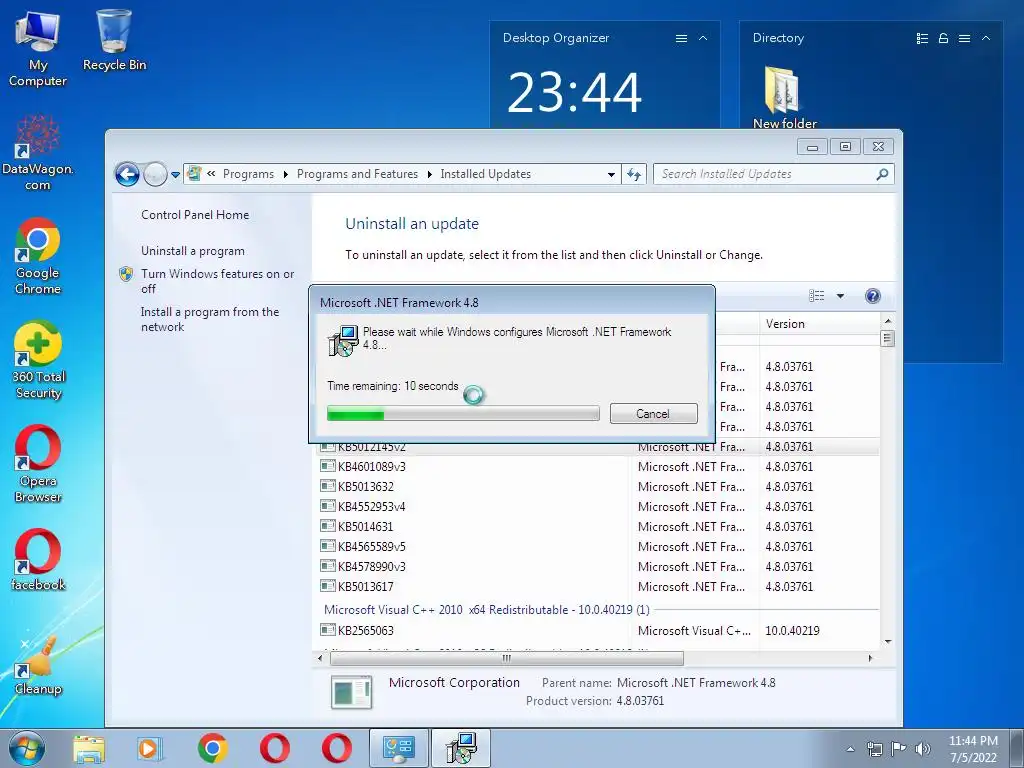
Task: Open recent pages dropdown arrow
Action: coord(175,175)
